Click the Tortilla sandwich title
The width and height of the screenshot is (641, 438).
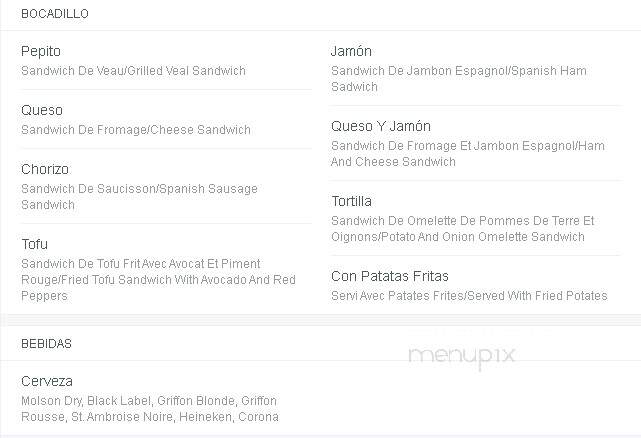point(352,201)
